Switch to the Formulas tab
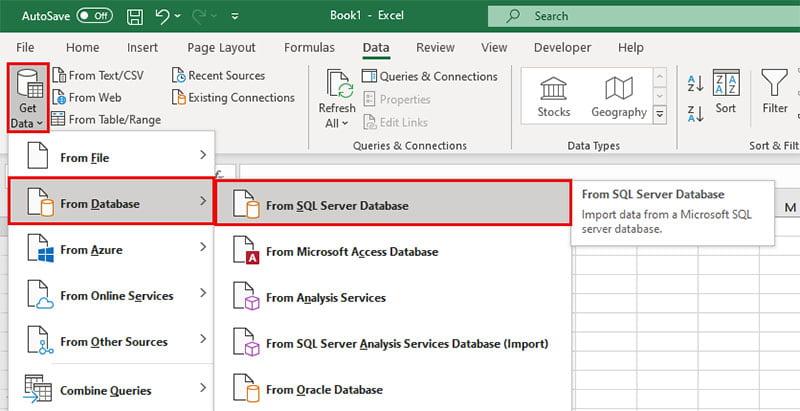 [x=309, y=47]
